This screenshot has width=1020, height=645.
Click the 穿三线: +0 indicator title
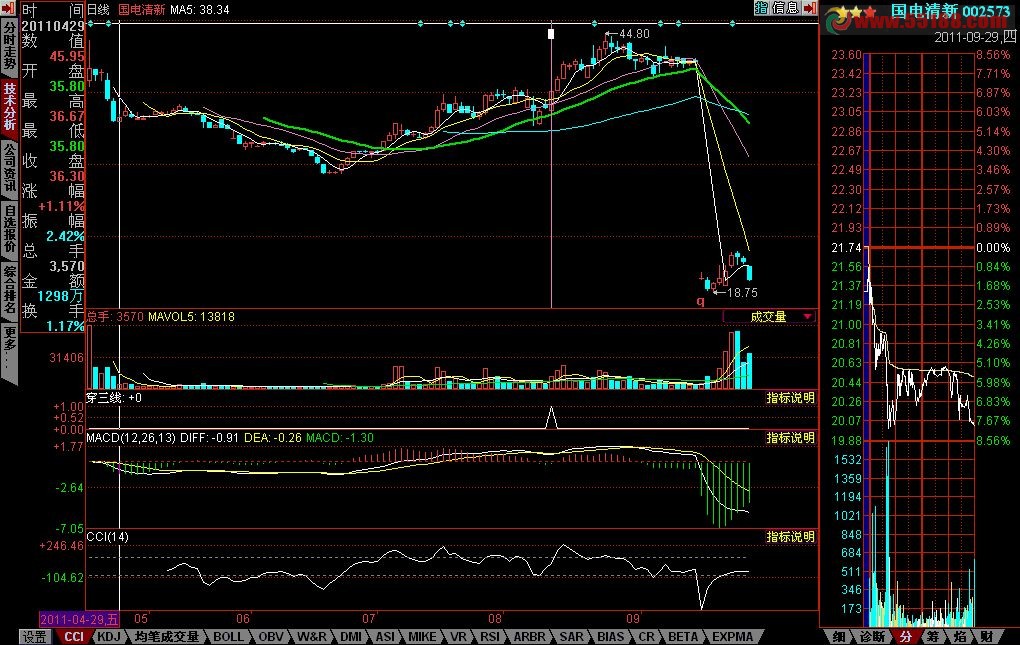coord(114,397)
